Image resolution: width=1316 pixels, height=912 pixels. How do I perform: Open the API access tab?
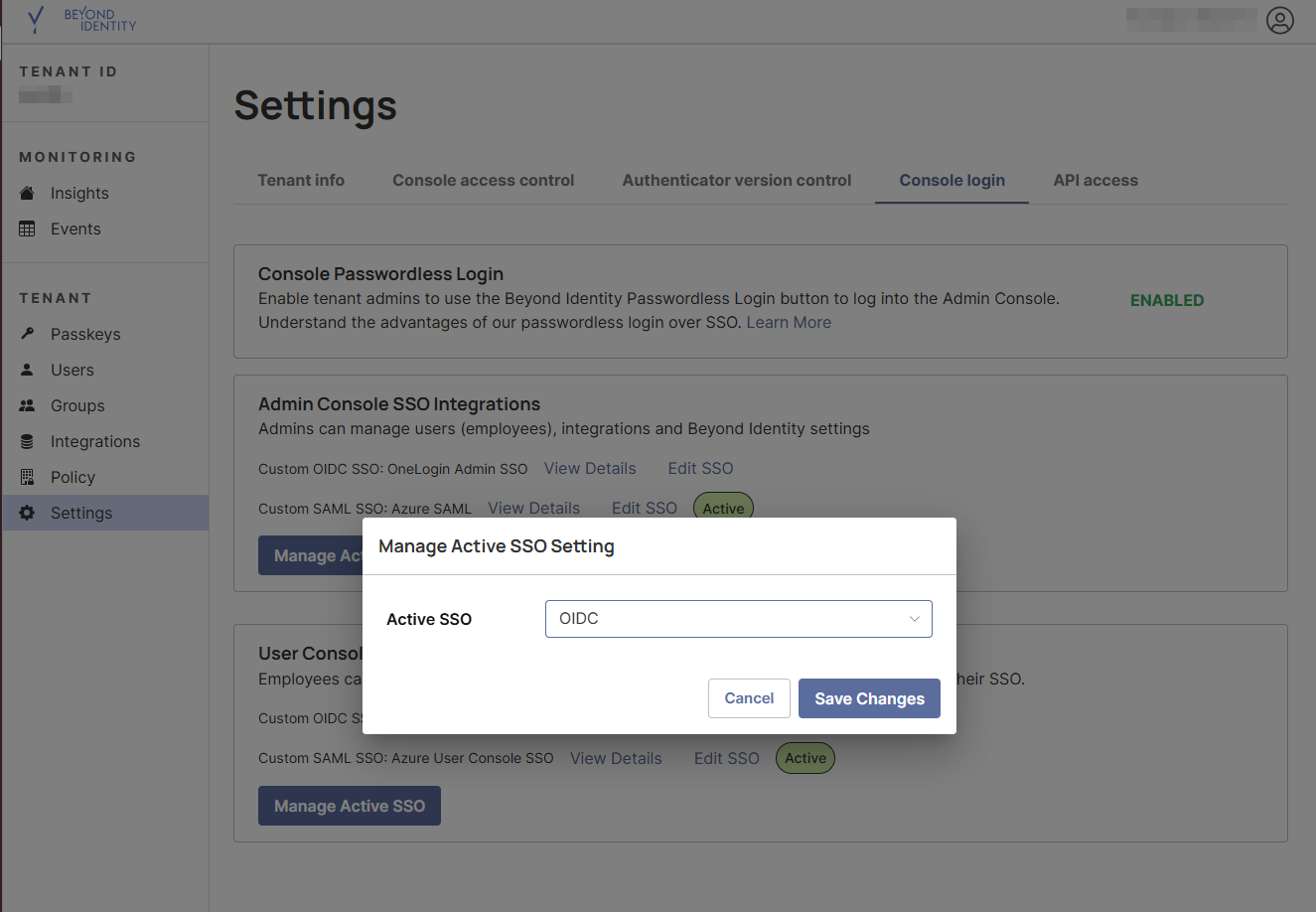(1096, 180)
